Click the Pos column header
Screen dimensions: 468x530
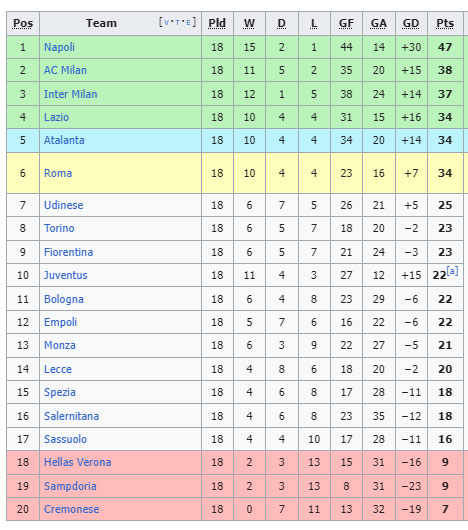point(23,23)
